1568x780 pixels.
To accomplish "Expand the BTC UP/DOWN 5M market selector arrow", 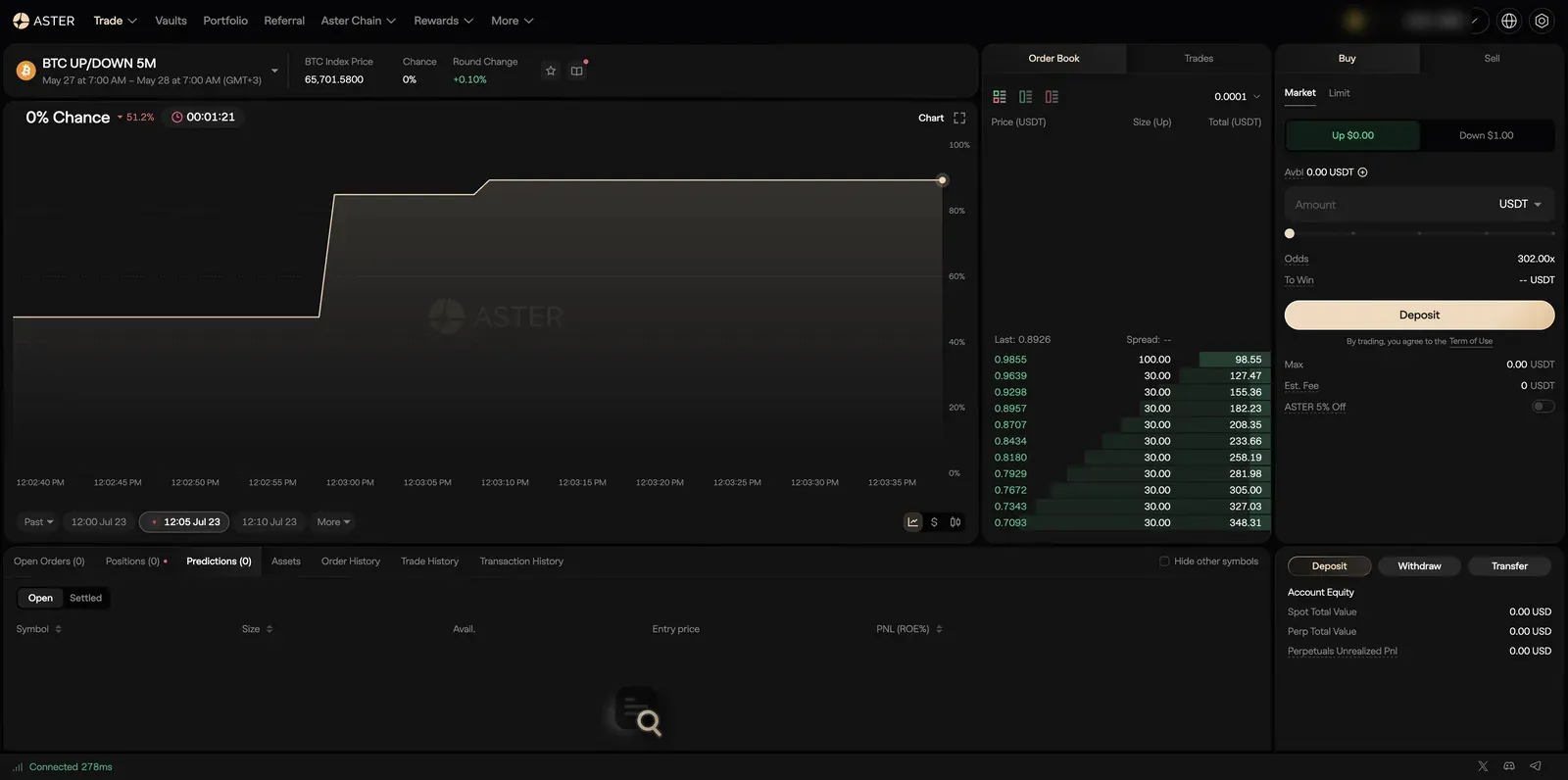I will click(274, 71).
